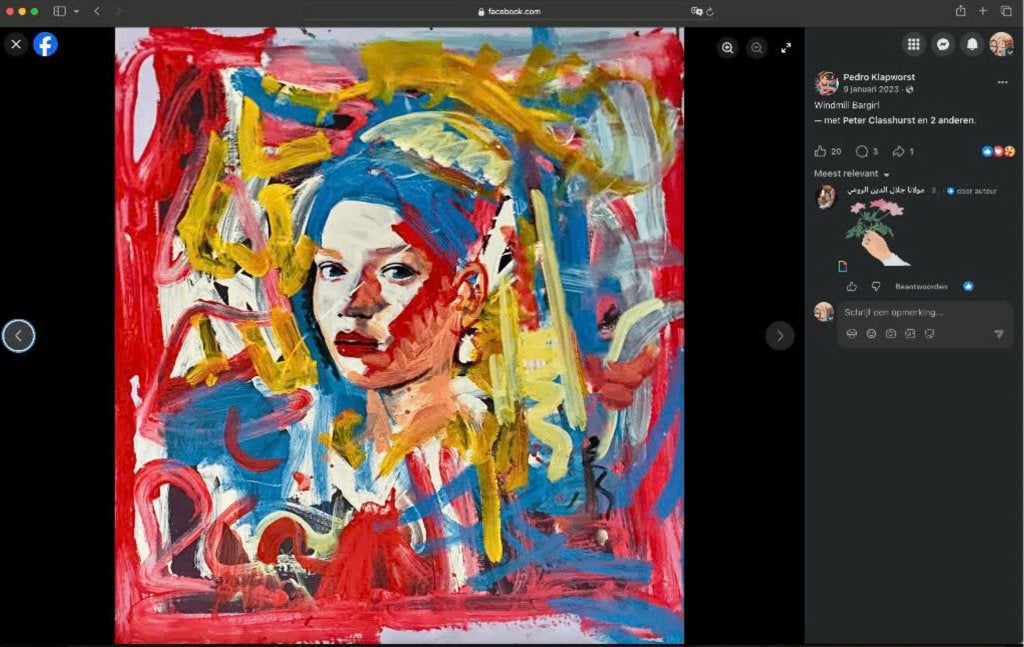Close the photo viewer with the X button
This screenshot has height=647, width=1024.
point(16,44)
